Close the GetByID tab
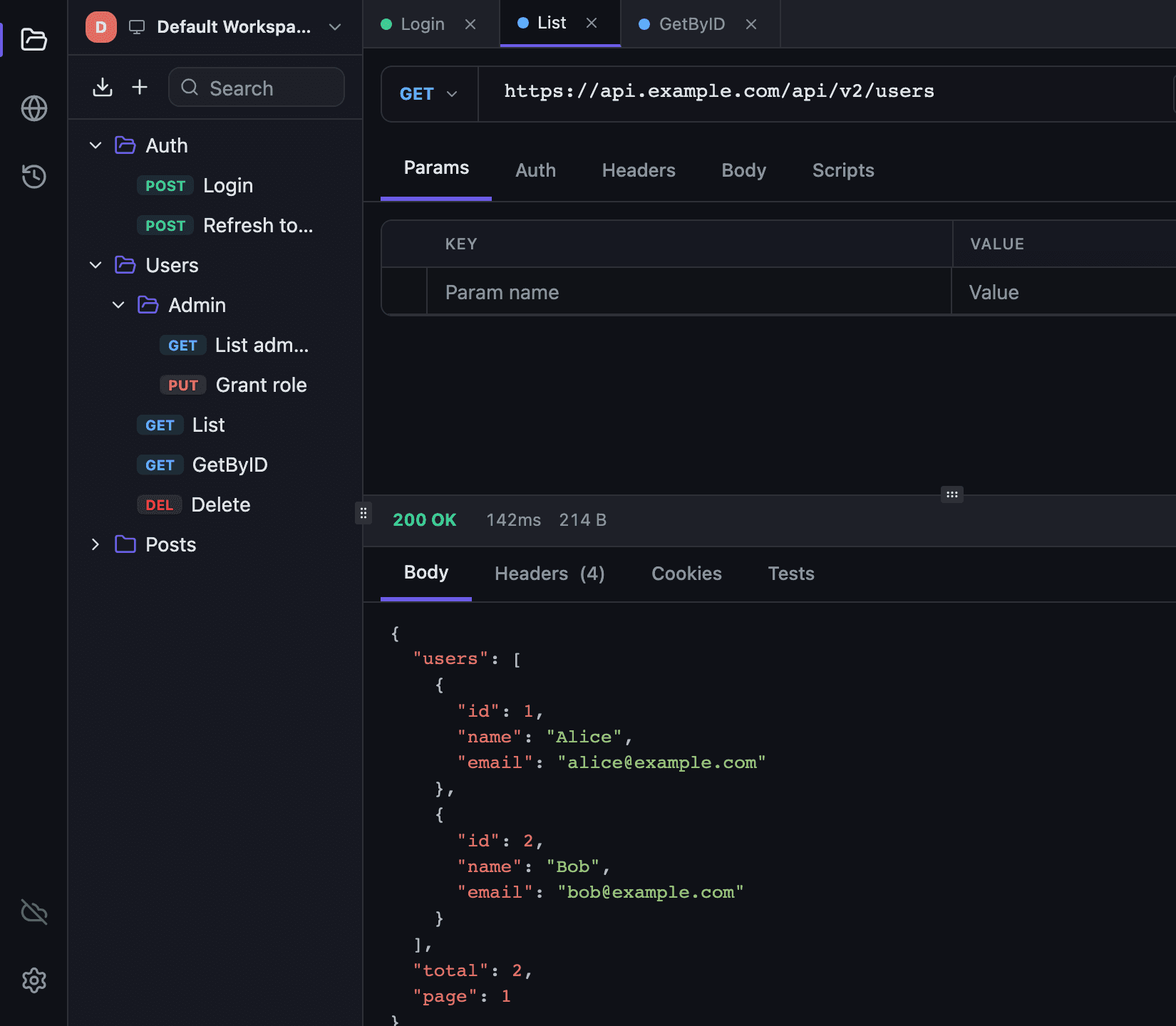Viewport: 1176px width, 1026px height. click(x=751, y=24)
